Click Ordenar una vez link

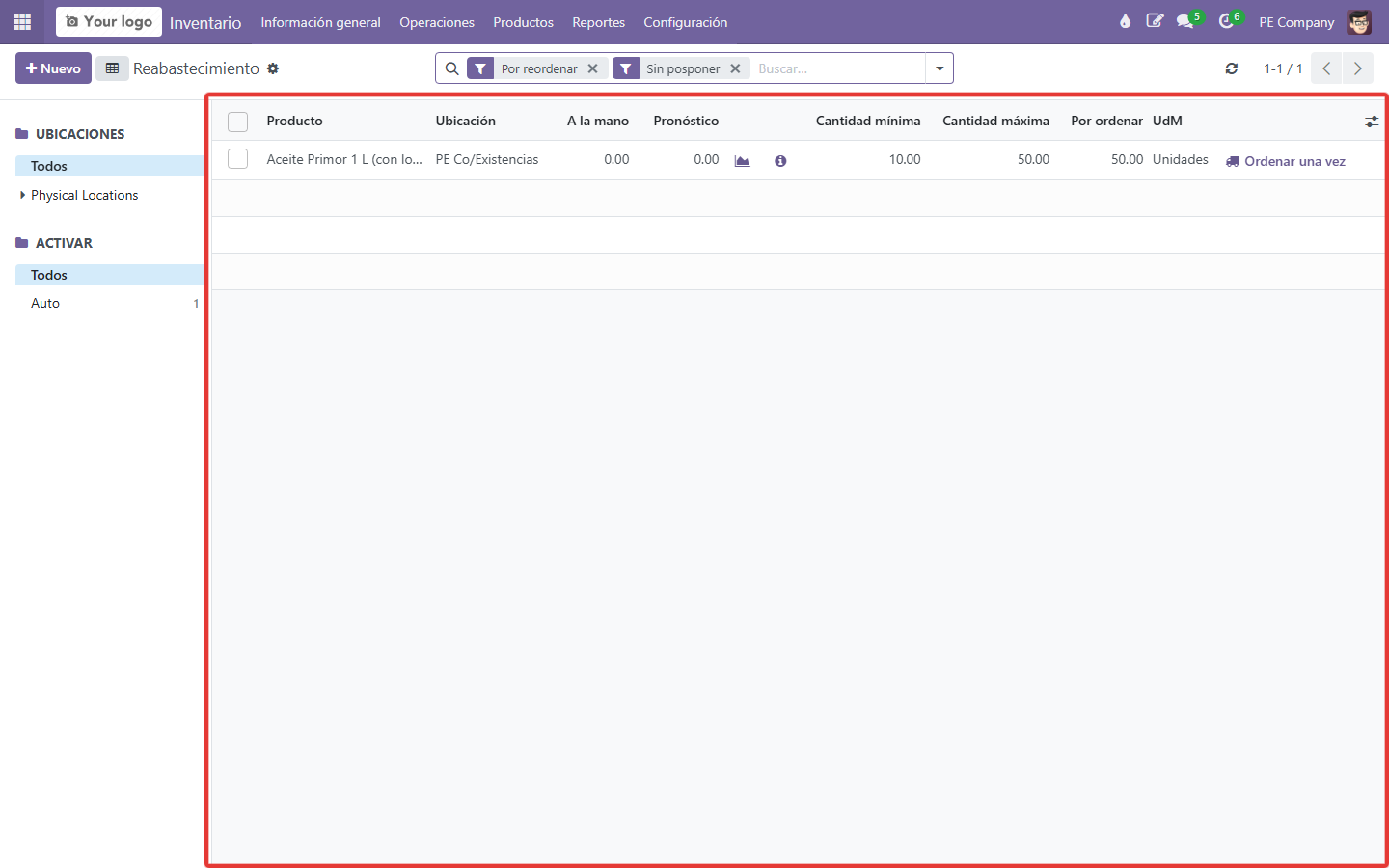(x=1286, y=161)
